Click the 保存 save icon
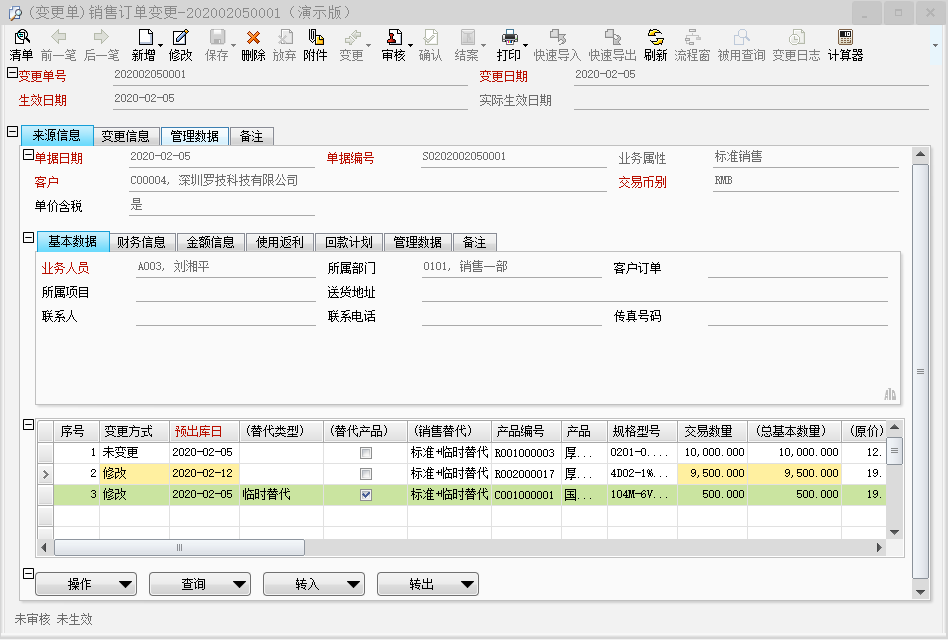Screen dimensions: 948x640 point(216,45)
